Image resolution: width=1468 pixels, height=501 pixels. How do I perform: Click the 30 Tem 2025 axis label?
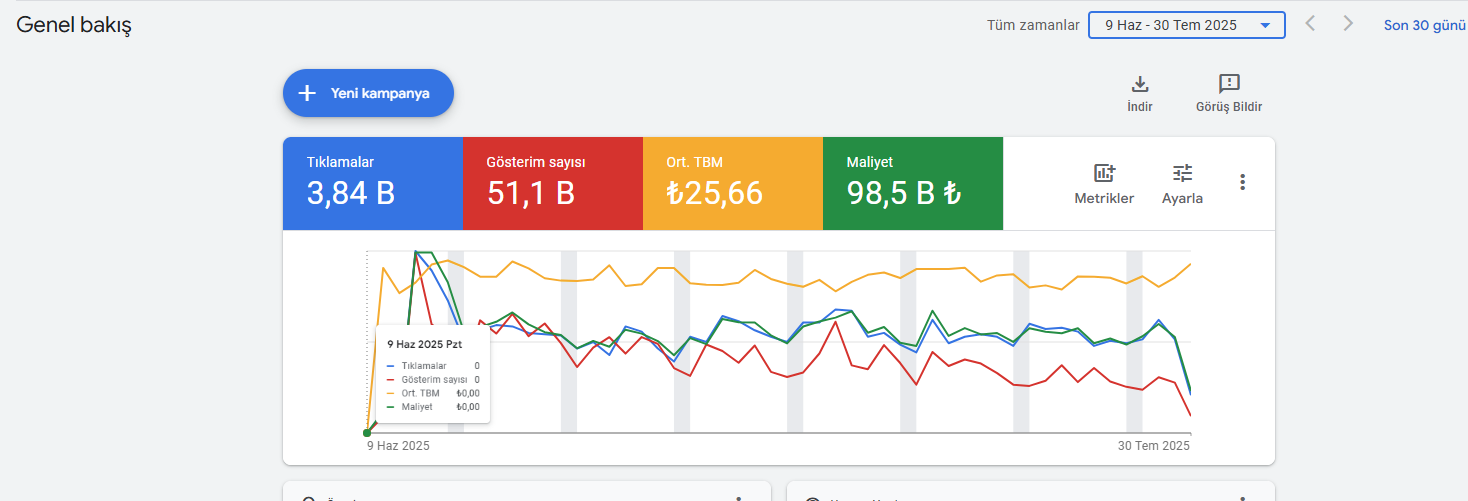[x=1154, y=446]
